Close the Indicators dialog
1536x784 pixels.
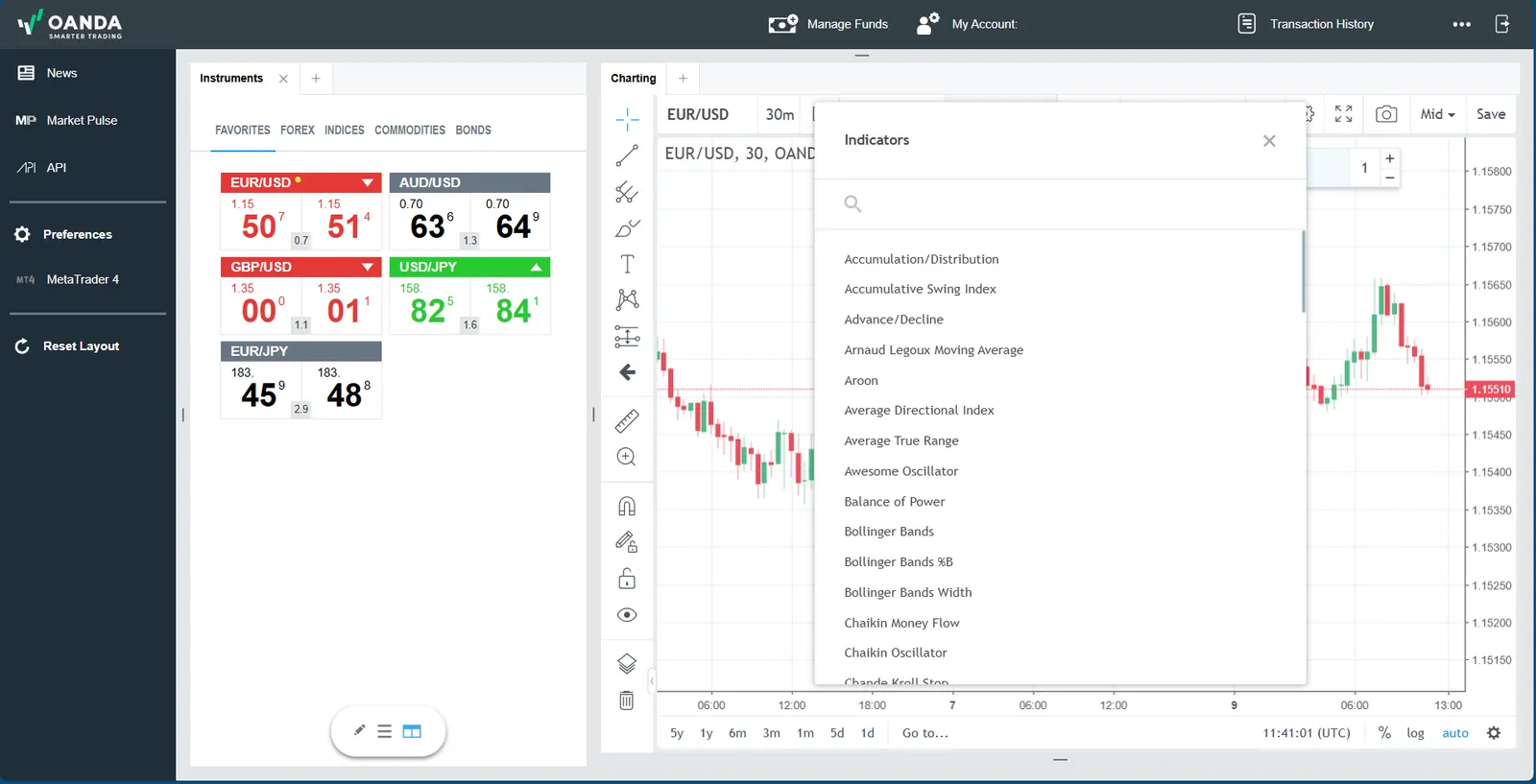pyautogui.click(x=1269, y=141)
